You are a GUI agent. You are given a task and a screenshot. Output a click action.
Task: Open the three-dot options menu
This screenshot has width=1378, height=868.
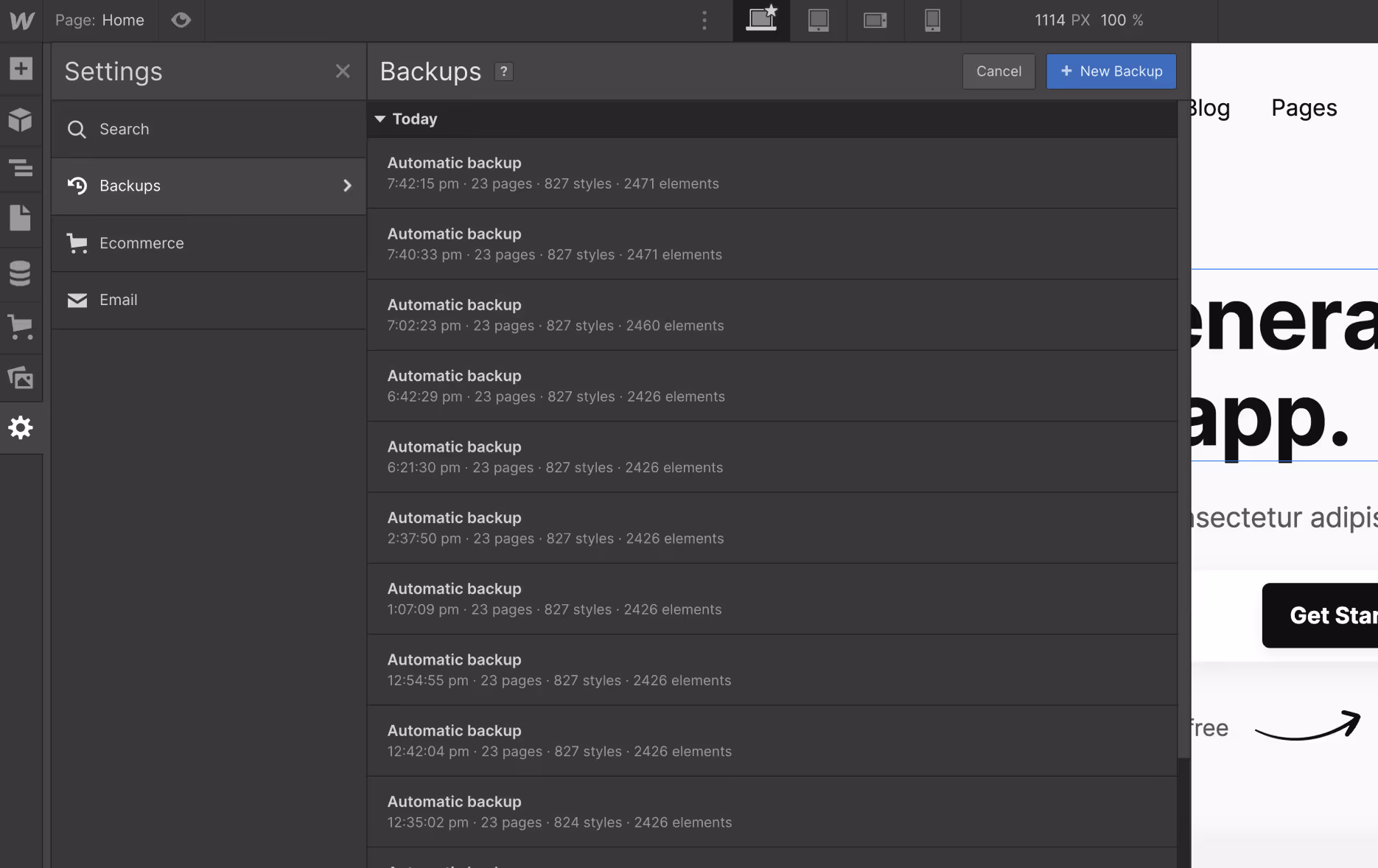pos(704,20)
